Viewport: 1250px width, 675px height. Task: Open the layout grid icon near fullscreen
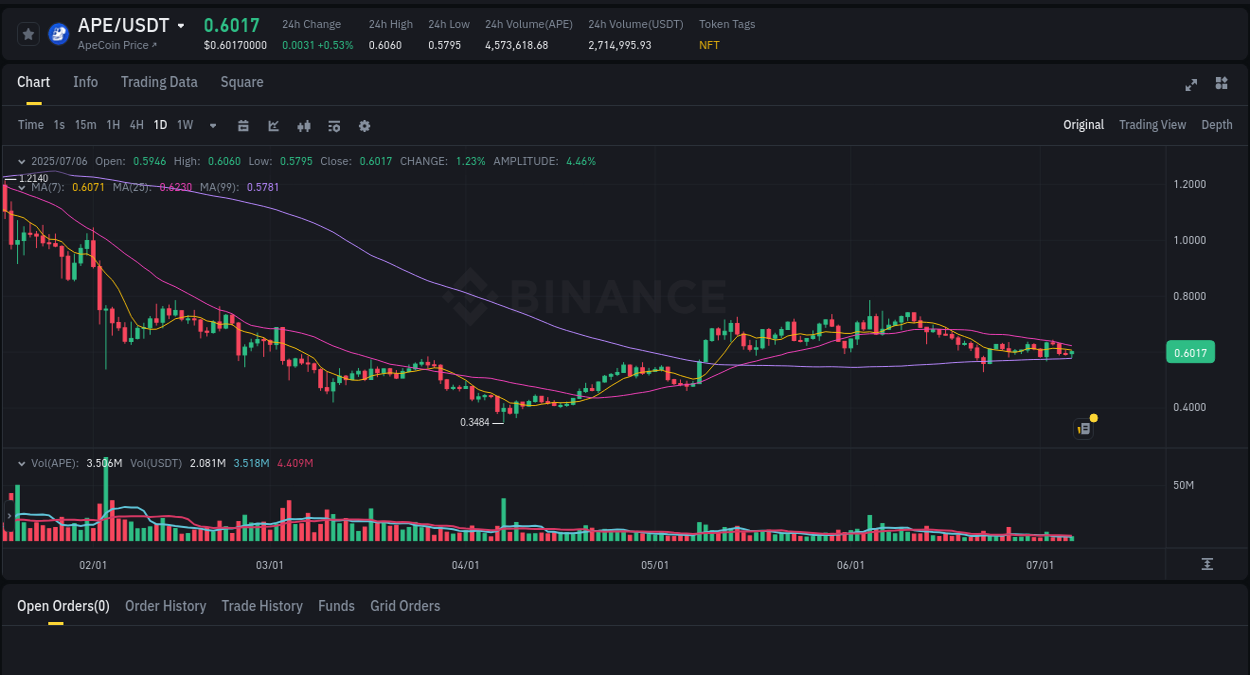tap(1221, 84)
